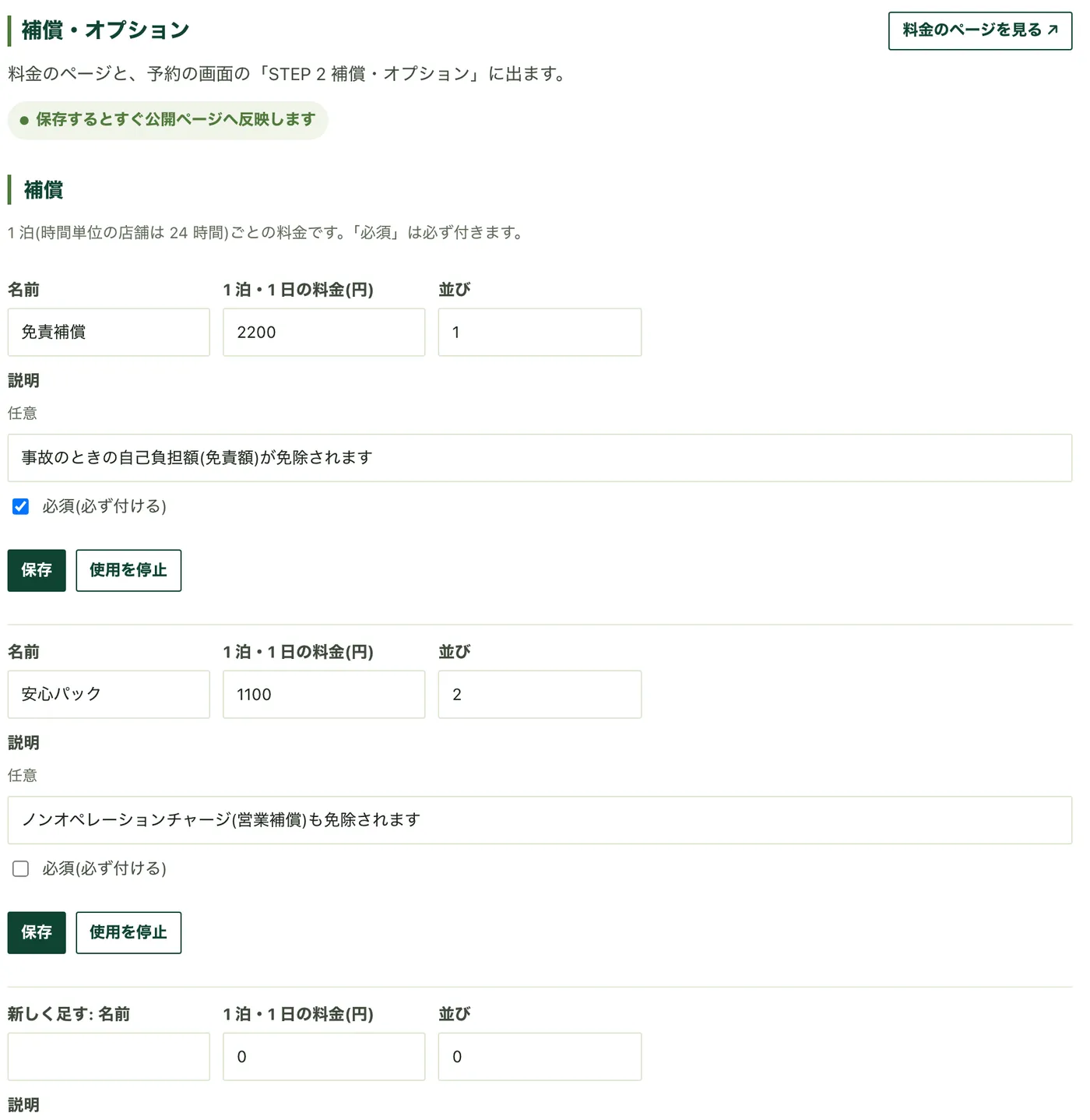Click the new entry price field showing 0

pyautogui.click(x=324, y=1056)
